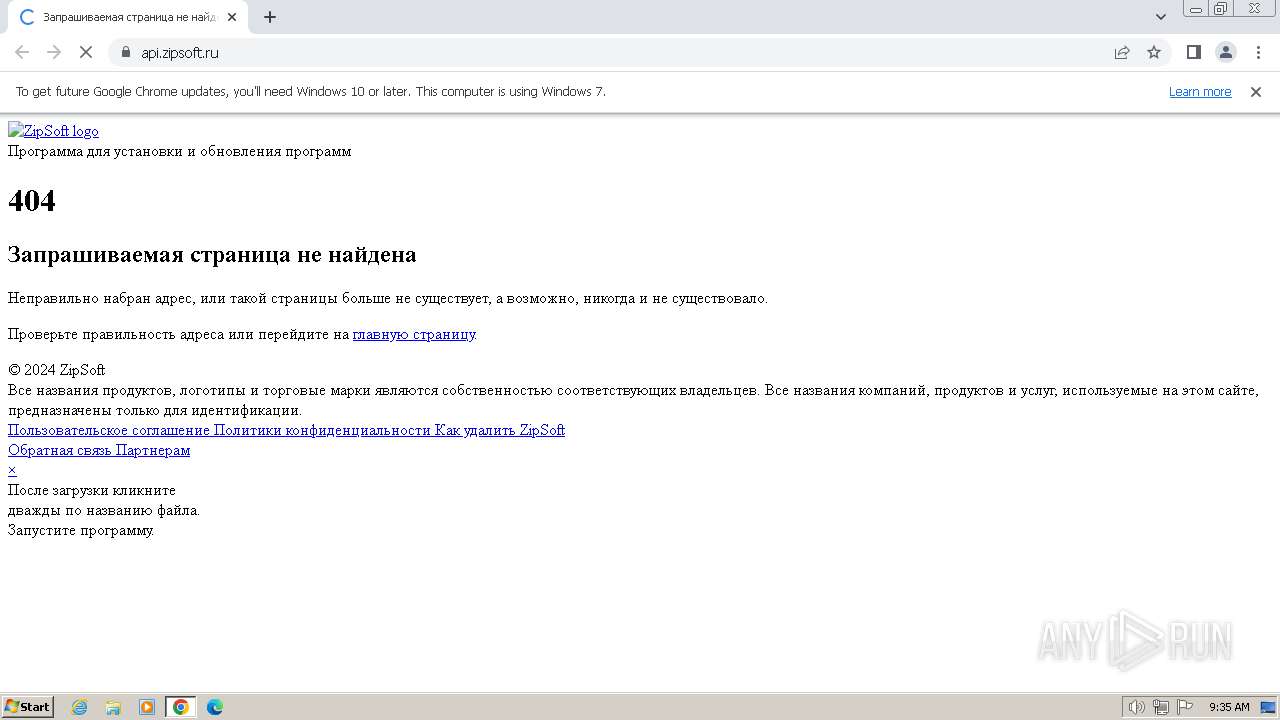Stop loading the page with X button

tap(86, 52)
